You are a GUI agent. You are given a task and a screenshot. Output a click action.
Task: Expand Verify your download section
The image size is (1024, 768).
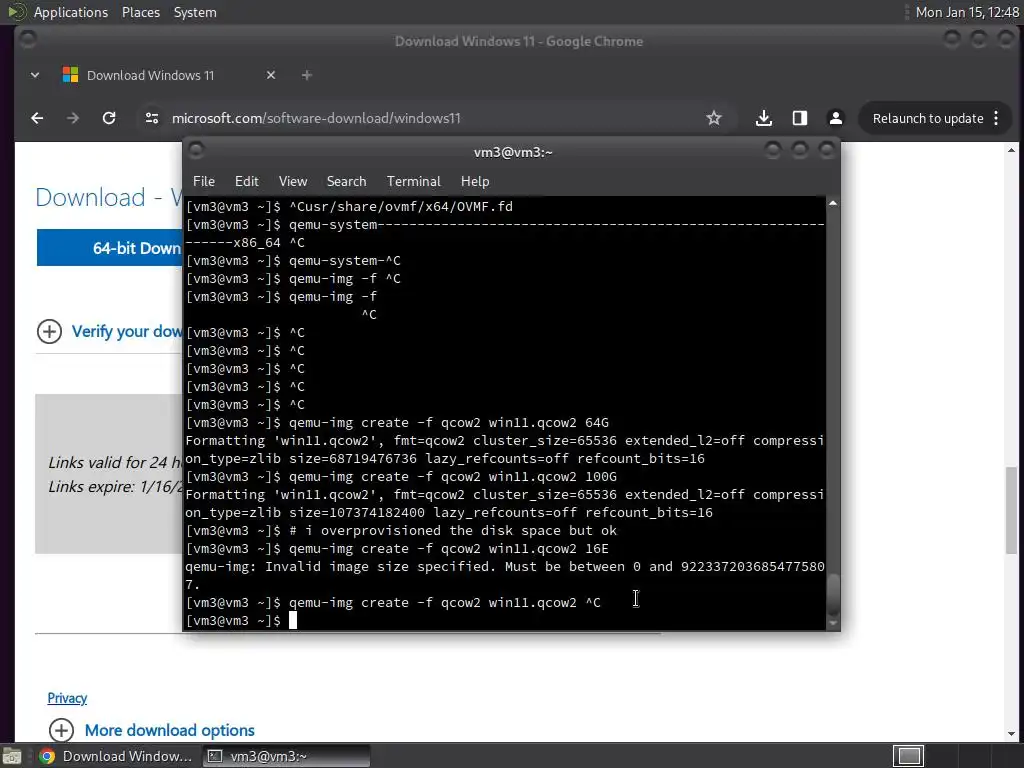110,331
